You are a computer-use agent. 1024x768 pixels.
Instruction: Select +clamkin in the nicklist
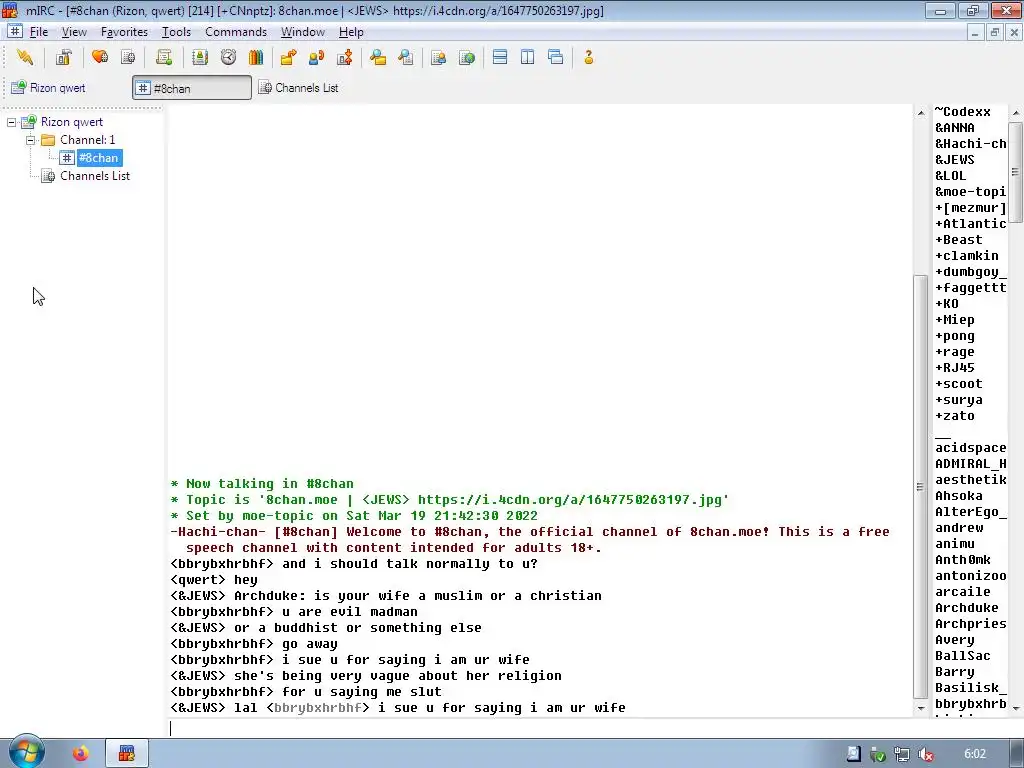click(x=967, y=256)
